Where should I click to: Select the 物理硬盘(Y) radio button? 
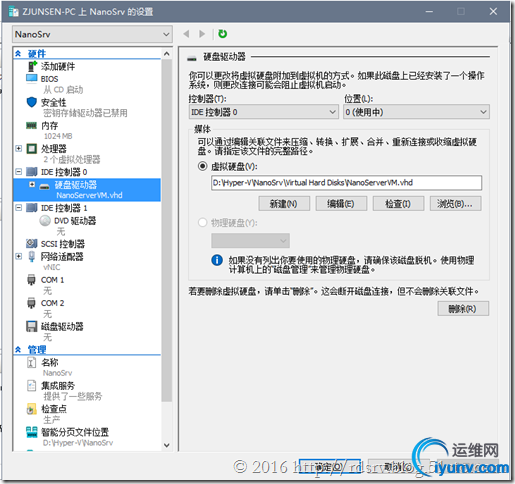tap(202, 222)
